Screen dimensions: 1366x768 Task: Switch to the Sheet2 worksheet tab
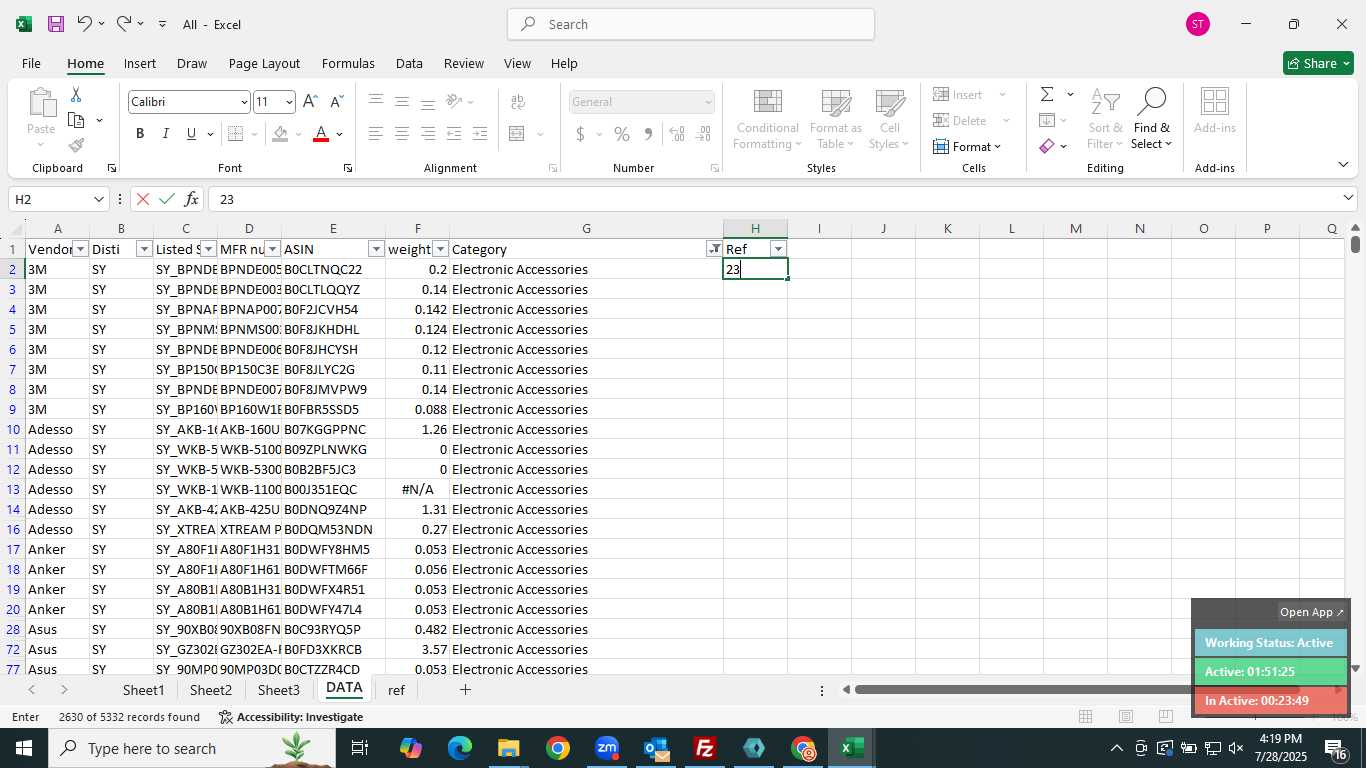[210, 690]
